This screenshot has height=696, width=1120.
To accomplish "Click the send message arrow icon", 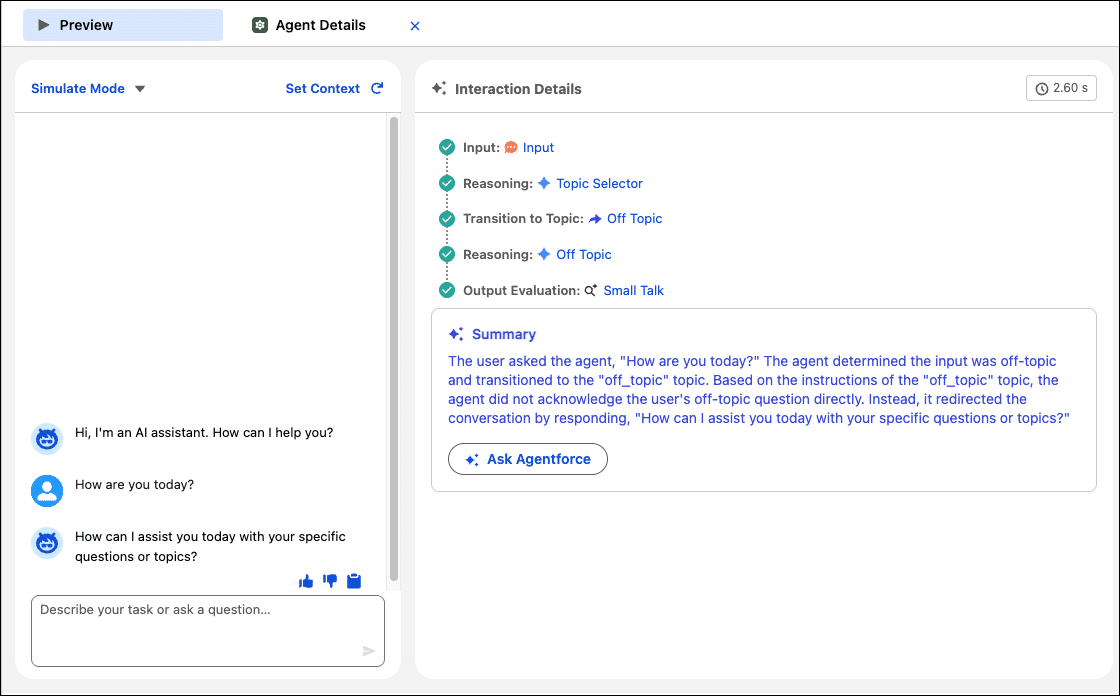I will tap(370, 651).
